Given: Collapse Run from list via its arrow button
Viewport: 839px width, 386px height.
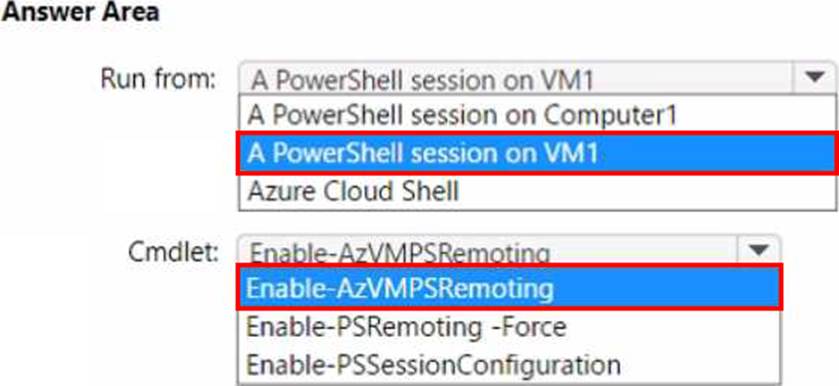Looking at the screenshot, I should [814, 79].
